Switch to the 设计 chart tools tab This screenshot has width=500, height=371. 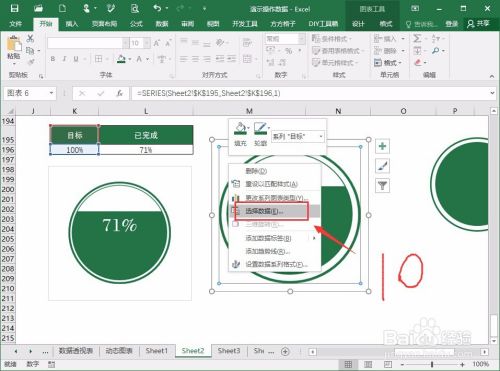point(358,24)
